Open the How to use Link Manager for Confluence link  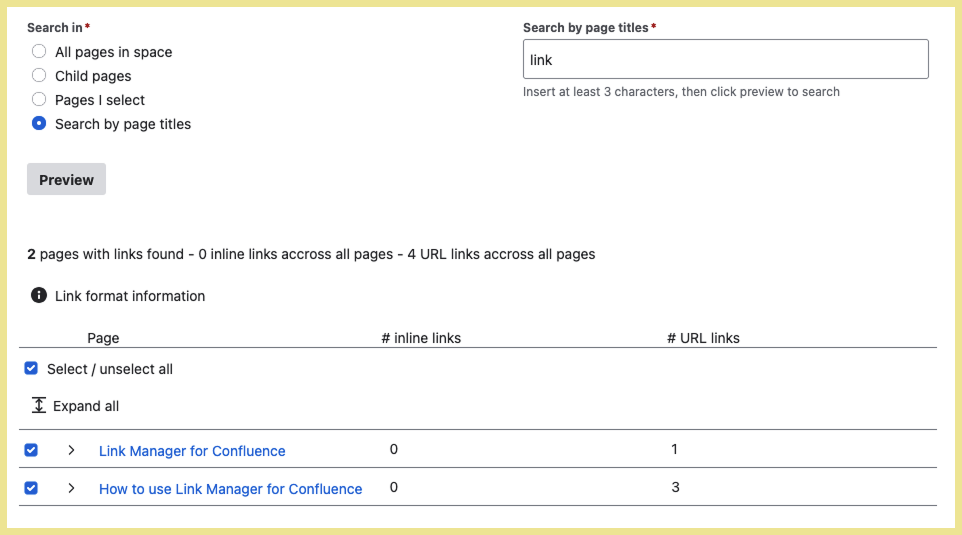coord(231,489)
